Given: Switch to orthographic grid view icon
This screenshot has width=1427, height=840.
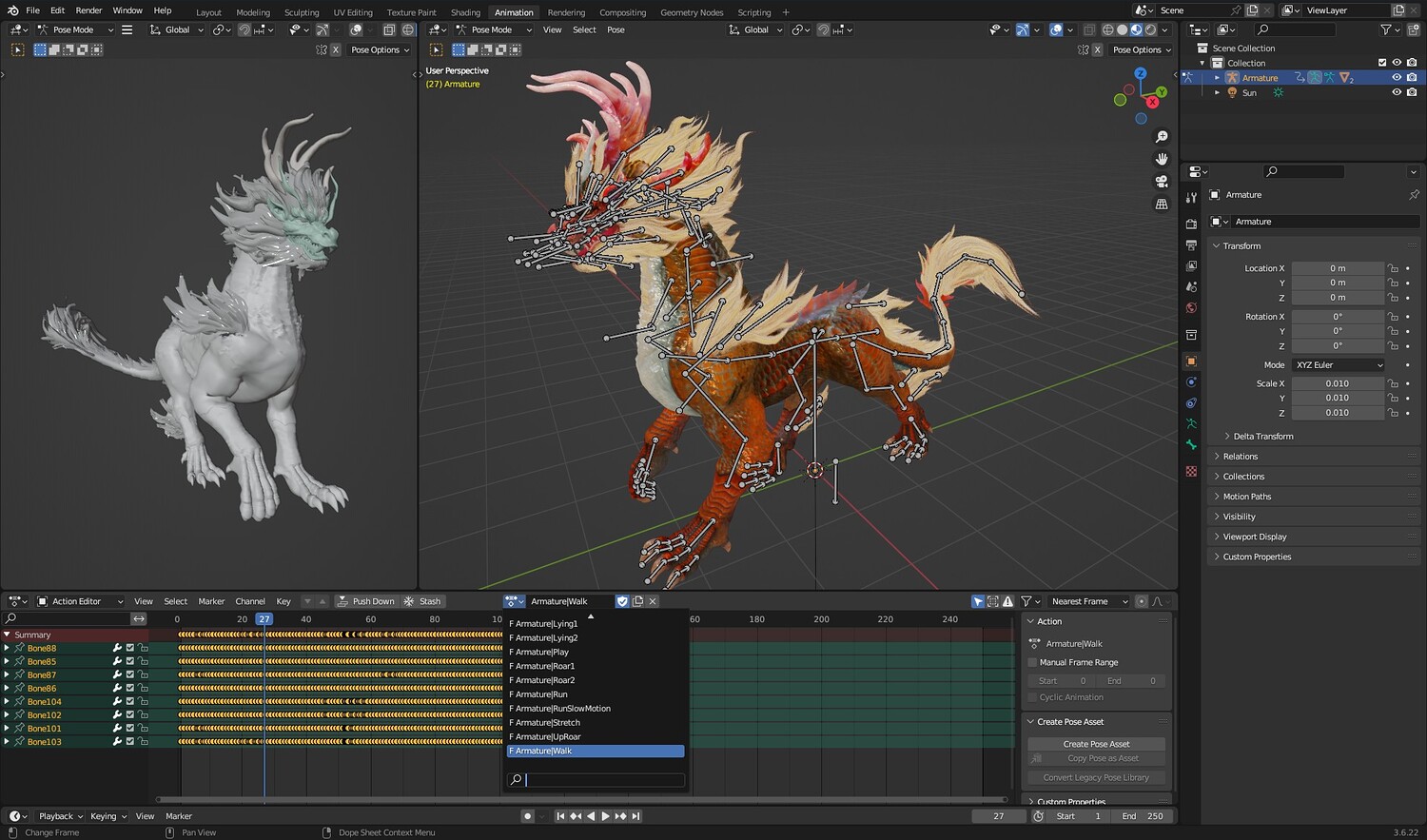Looking at the screenshot, I should pyautogui.click(x=1162, y=205).
